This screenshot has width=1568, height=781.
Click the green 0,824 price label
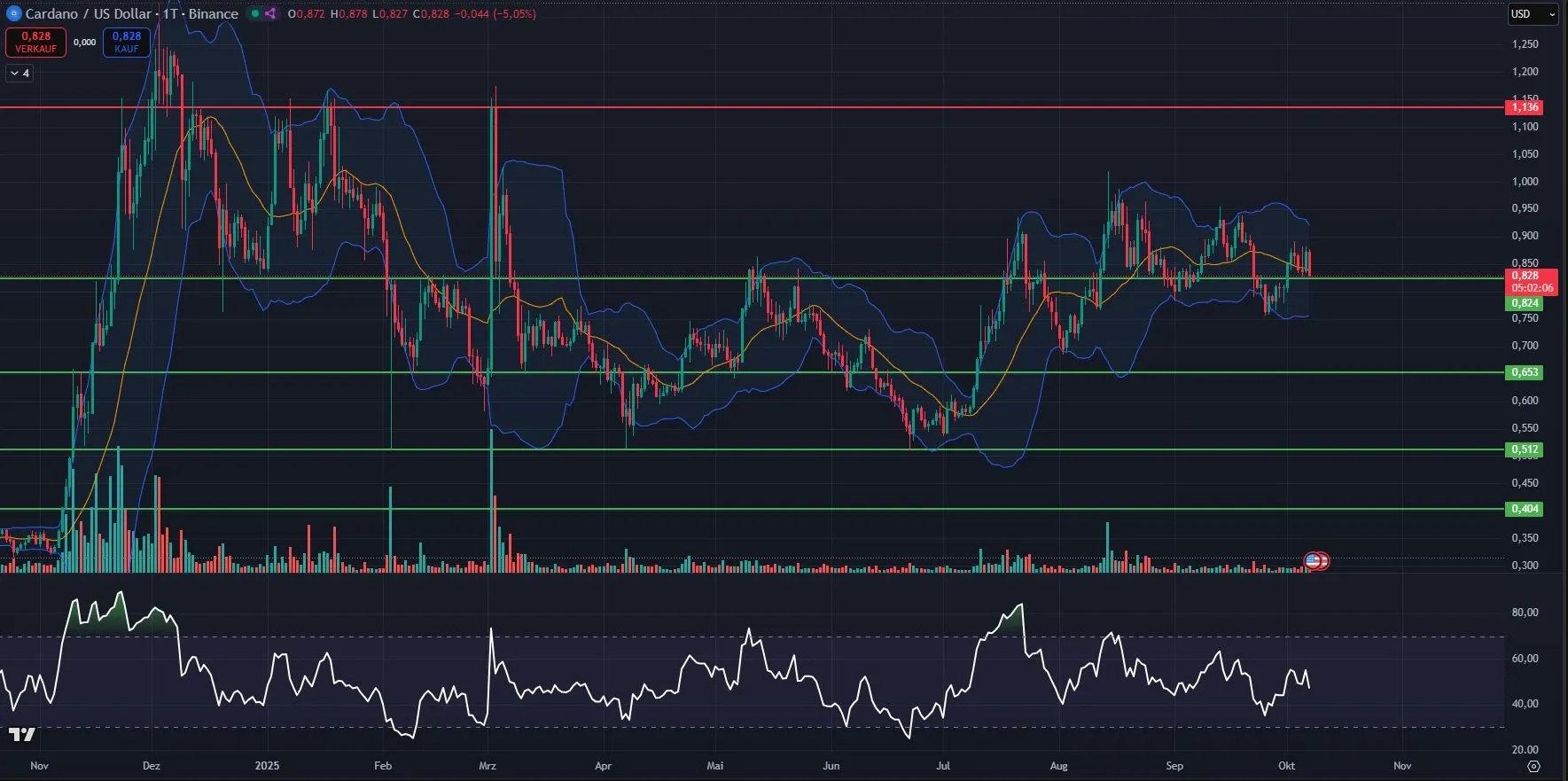[1525, 303]
